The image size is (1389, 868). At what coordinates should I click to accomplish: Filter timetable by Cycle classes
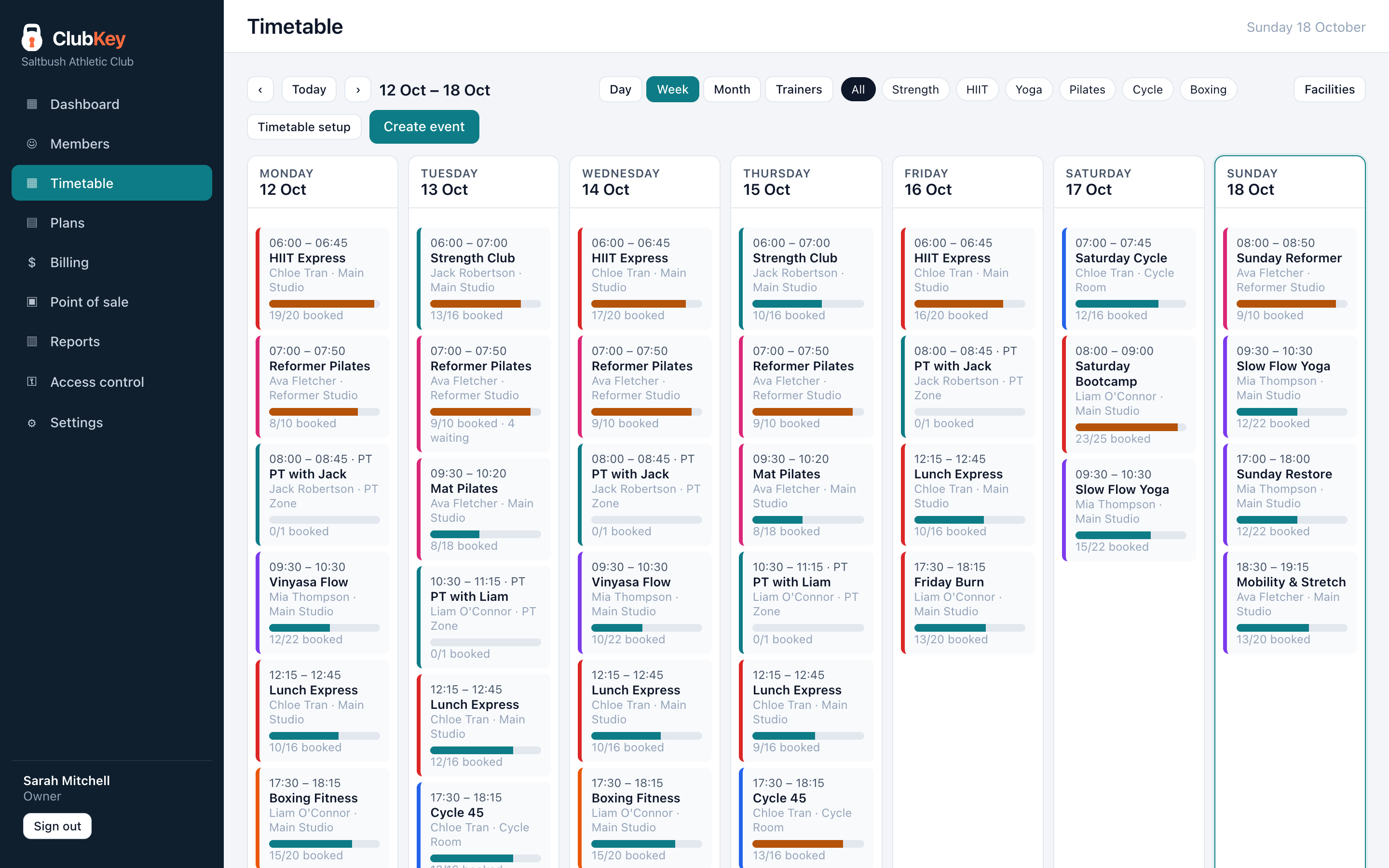pyautogui.click(x=1147, y=90)
